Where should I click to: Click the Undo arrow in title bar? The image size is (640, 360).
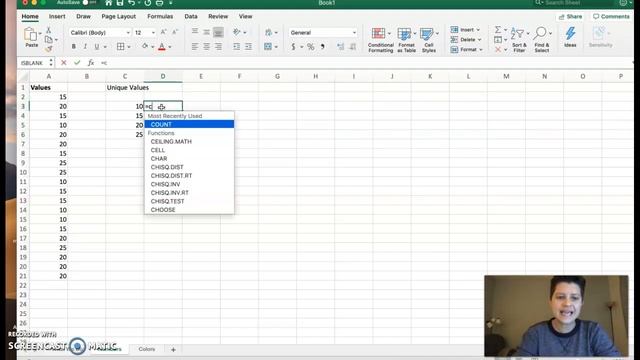[x=131, y=3]
